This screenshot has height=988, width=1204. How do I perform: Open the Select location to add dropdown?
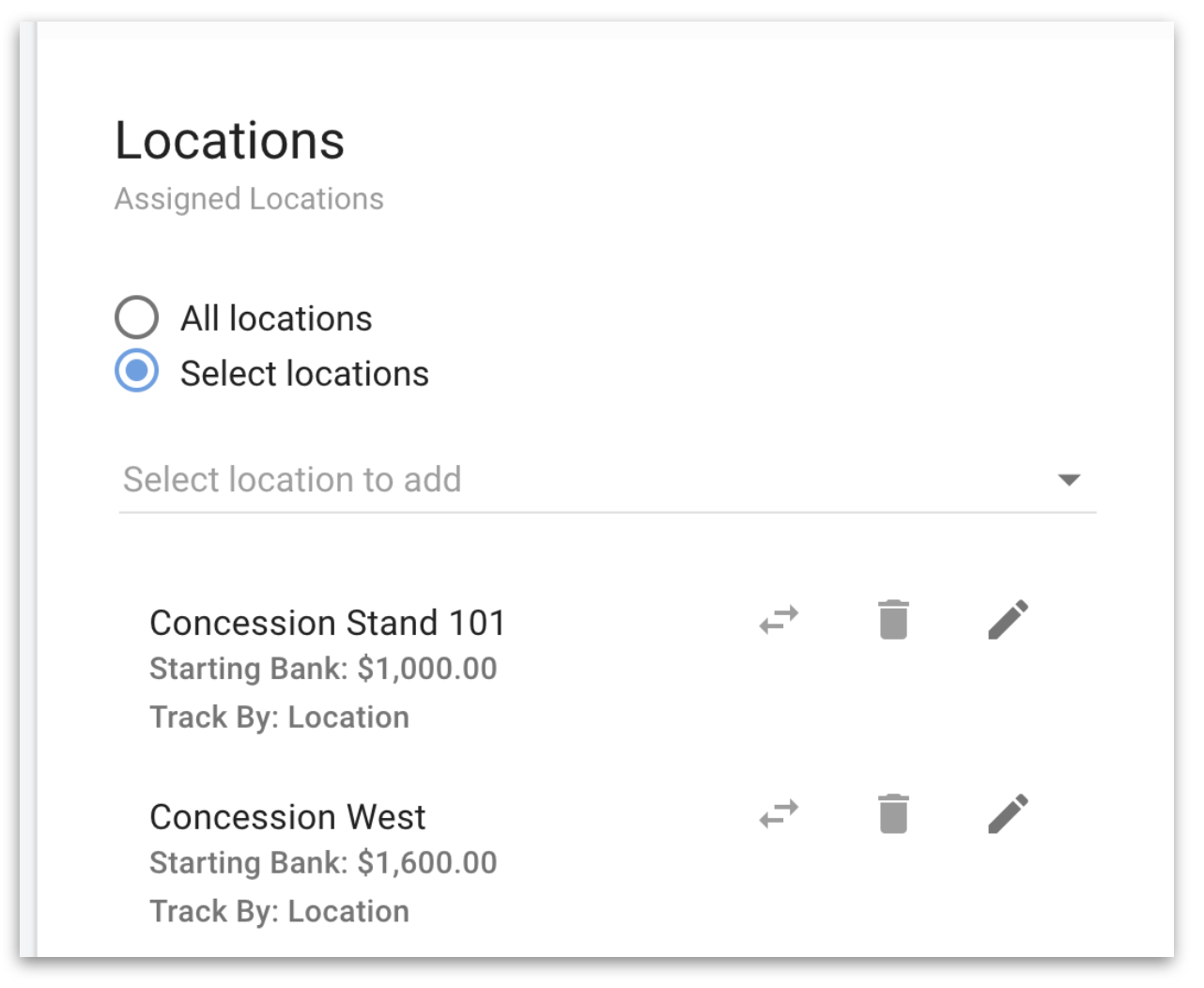pyautogui.click(x=608, y=480)
